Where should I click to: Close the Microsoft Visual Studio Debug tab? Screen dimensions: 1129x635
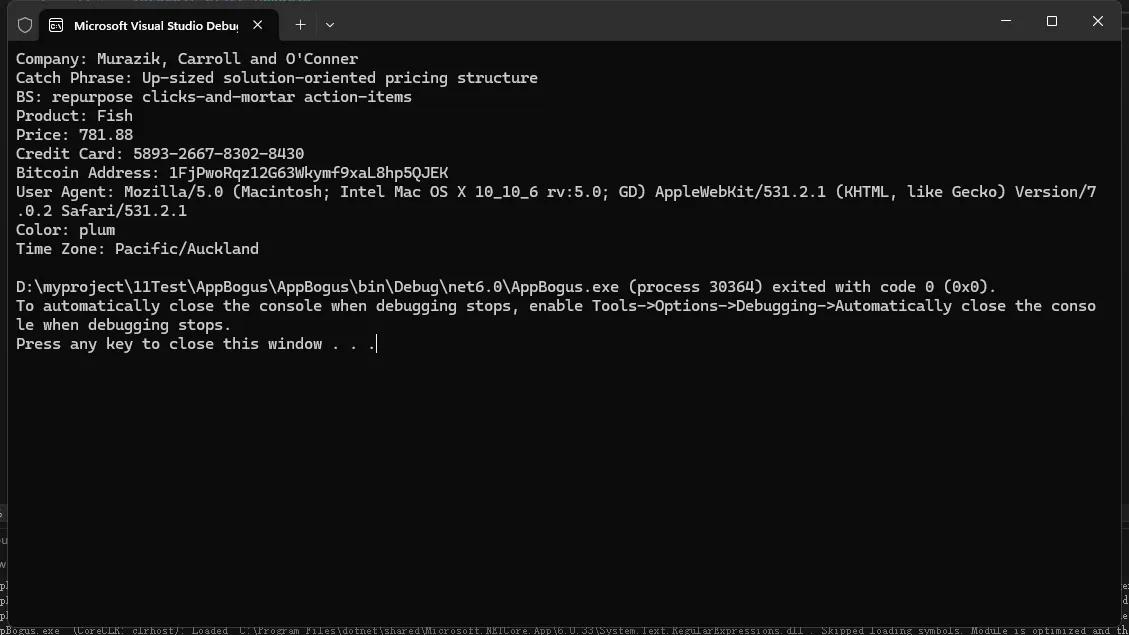[x=258, y=25]
